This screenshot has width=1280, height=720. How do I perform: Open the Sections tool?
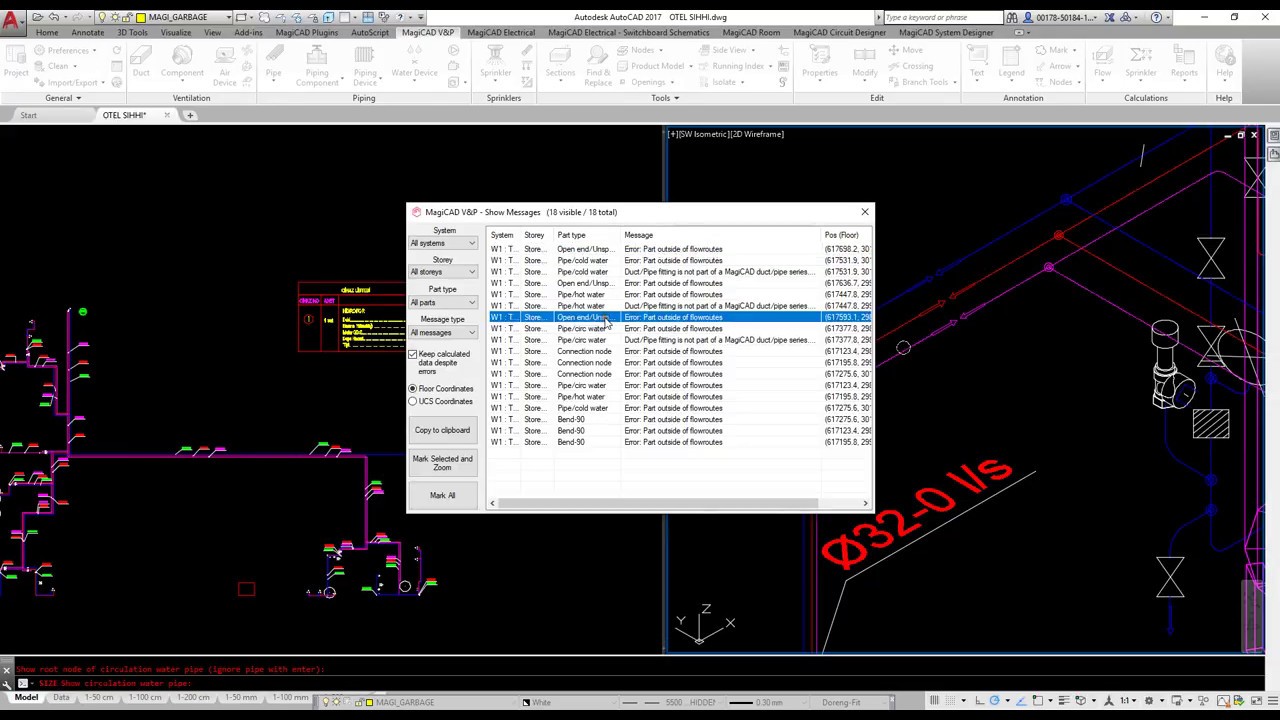(560, 64)
